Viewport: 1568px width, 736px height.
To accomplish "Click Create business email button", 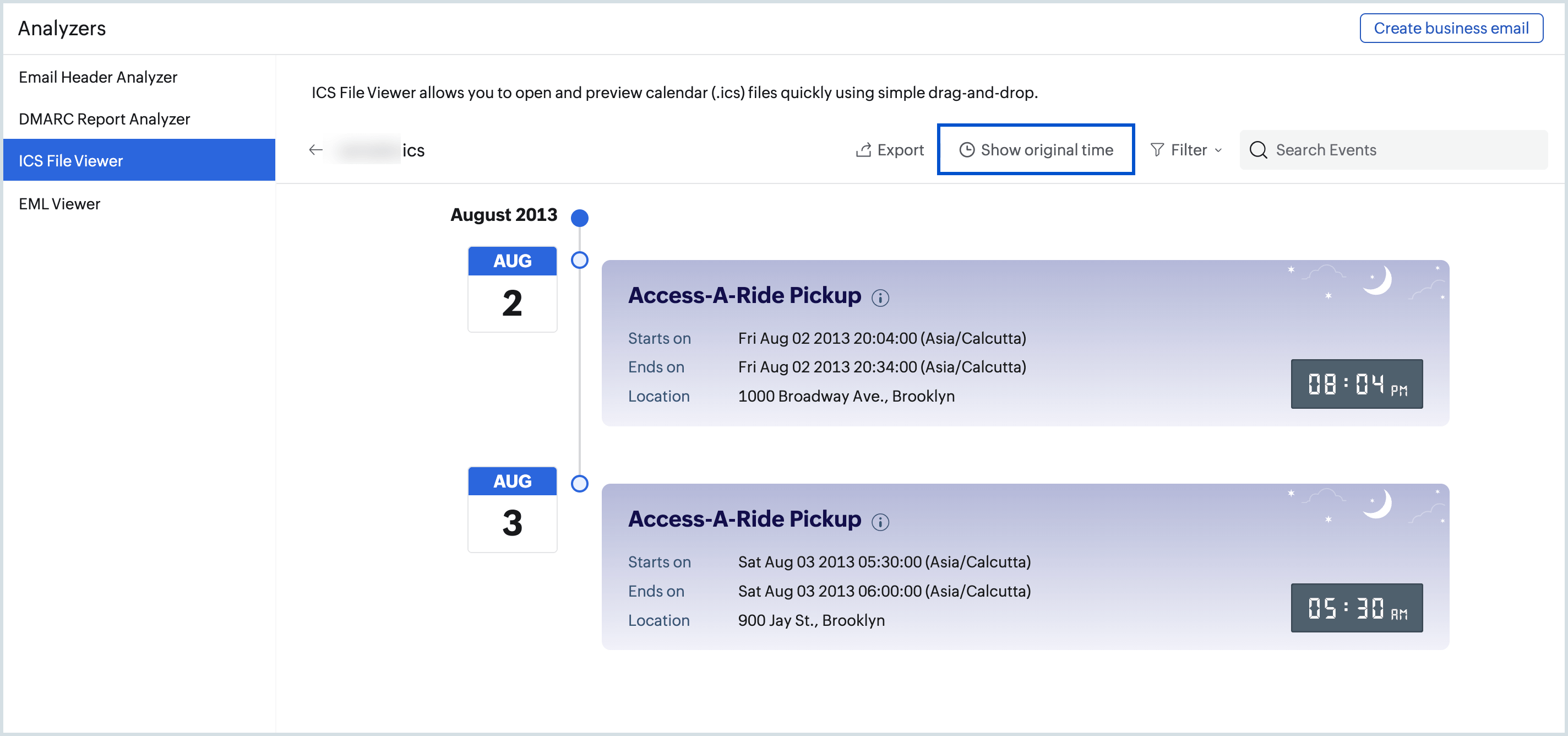I will point(1451,28).
